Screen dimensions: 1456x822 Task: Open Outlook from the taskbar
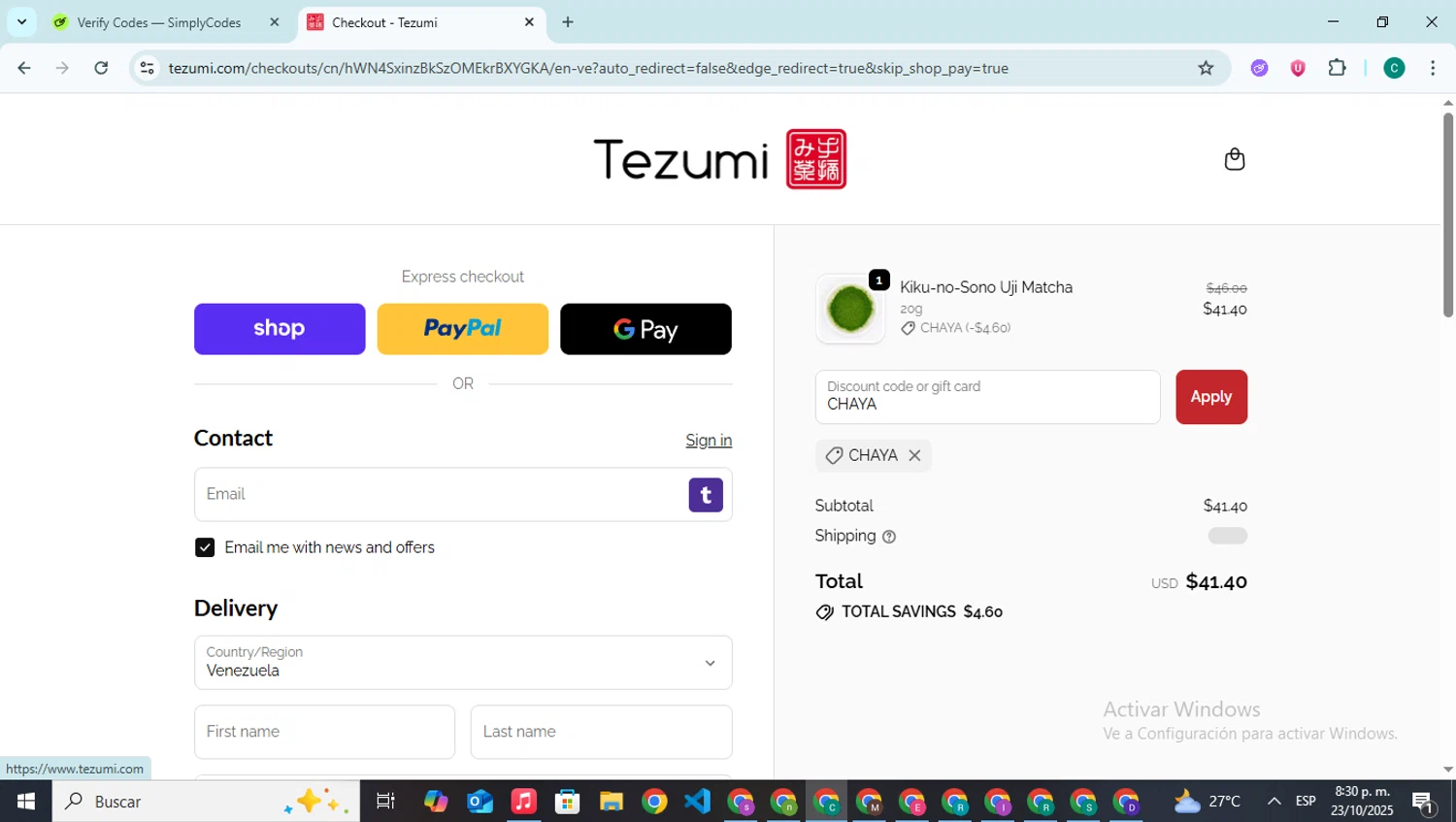pyautogui.click(x=480, y=802)
